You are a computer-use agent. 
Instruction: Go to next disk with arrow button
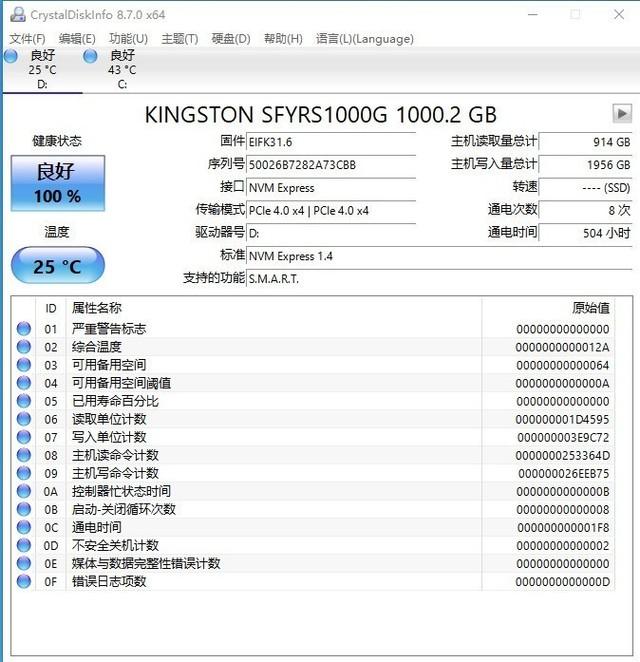(622, 114)
